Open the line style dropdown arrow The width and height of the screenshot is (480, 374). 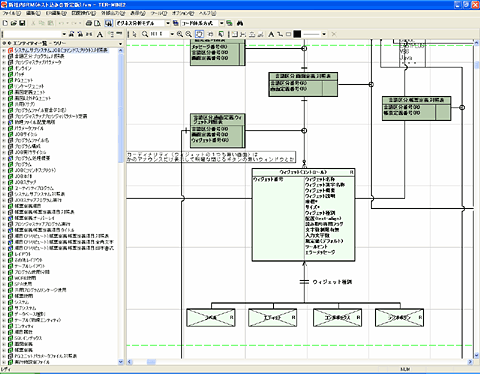tap(324, 34)
